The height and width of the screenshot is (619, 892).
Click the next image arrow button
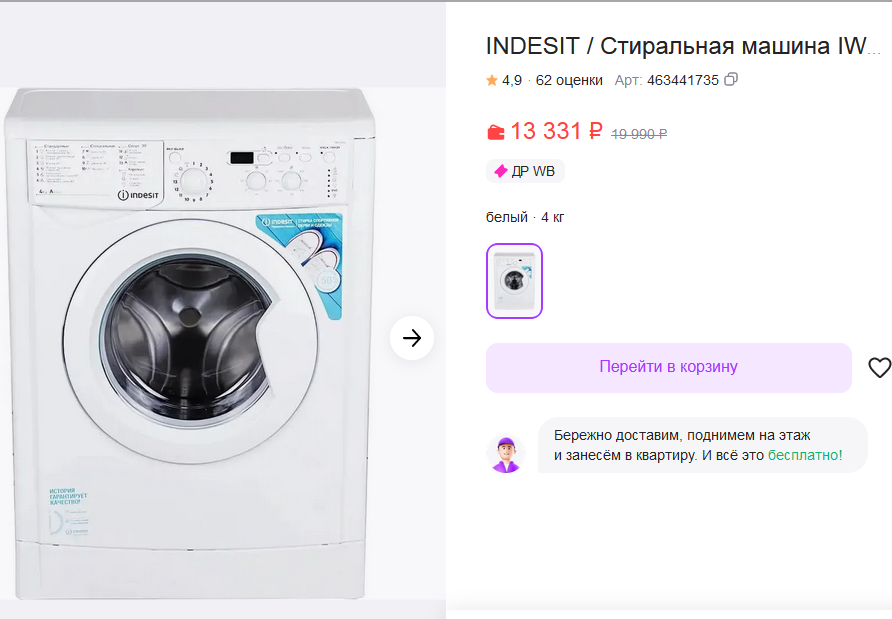[x=412, y=338]
